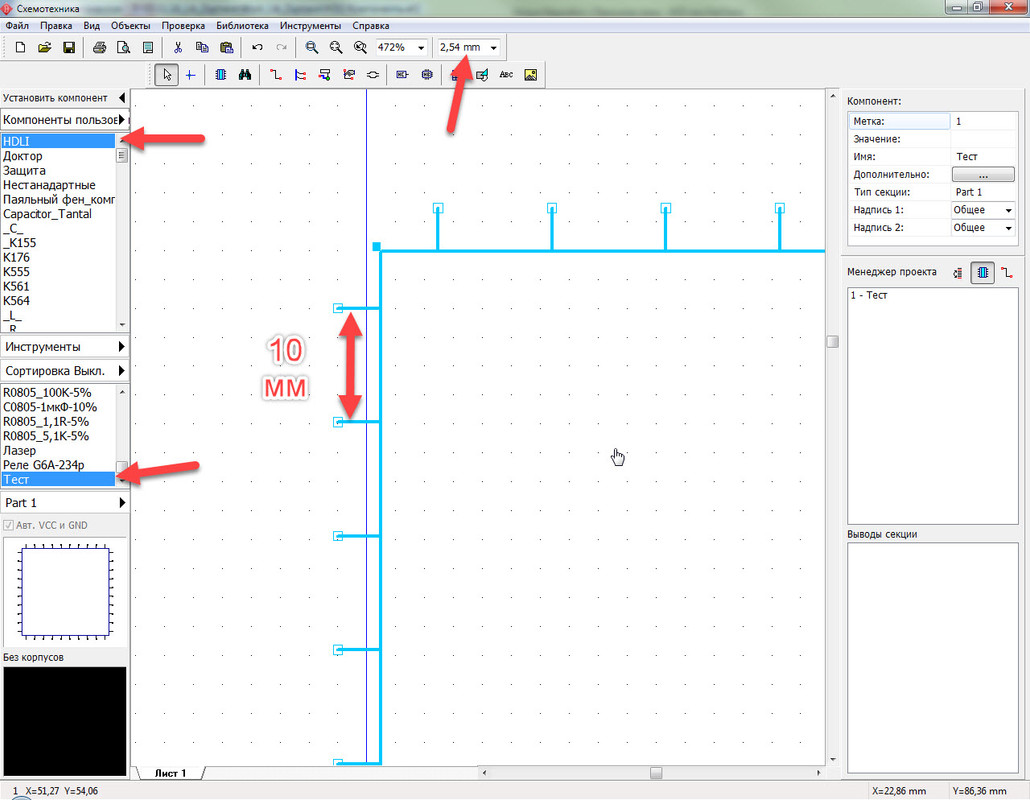Open an existing file via folder icon
Screen dimensions: 1030x800
point(44,47)
